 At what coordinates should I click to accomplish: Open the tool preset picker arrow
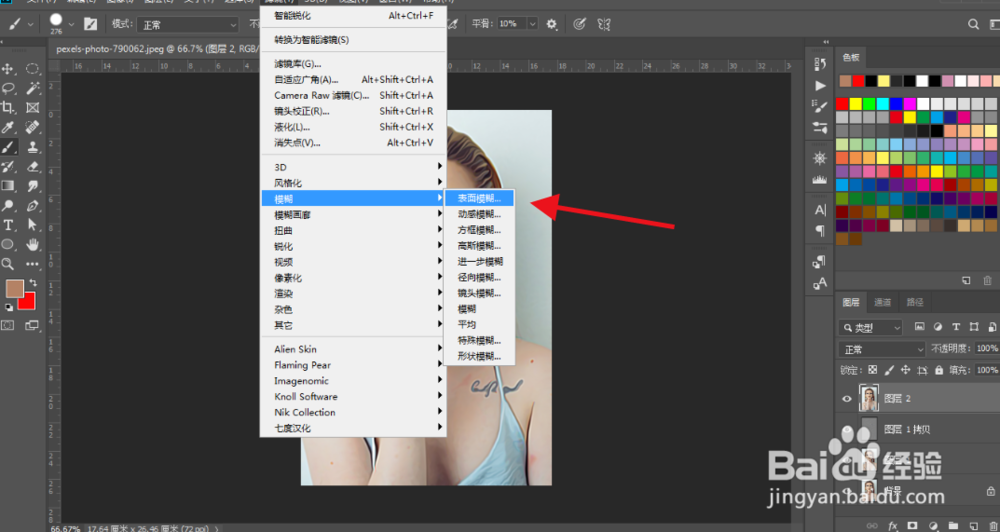pyautogui.click(x=31, y=24)
